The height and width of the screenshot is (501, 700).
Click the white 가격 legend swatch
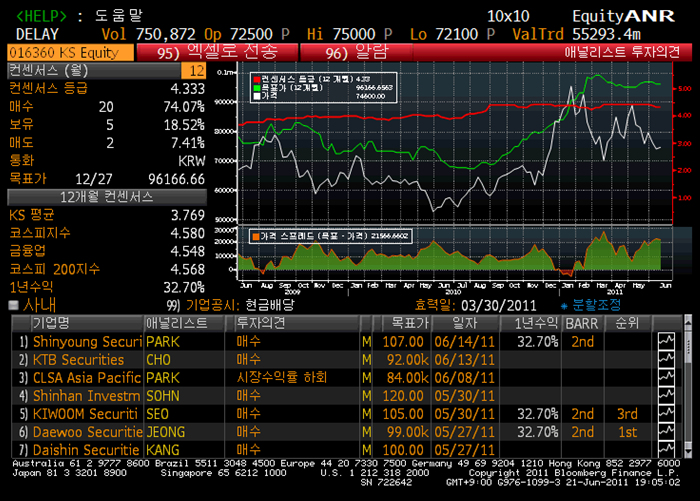pyautogui.click(x=257, y=96)
